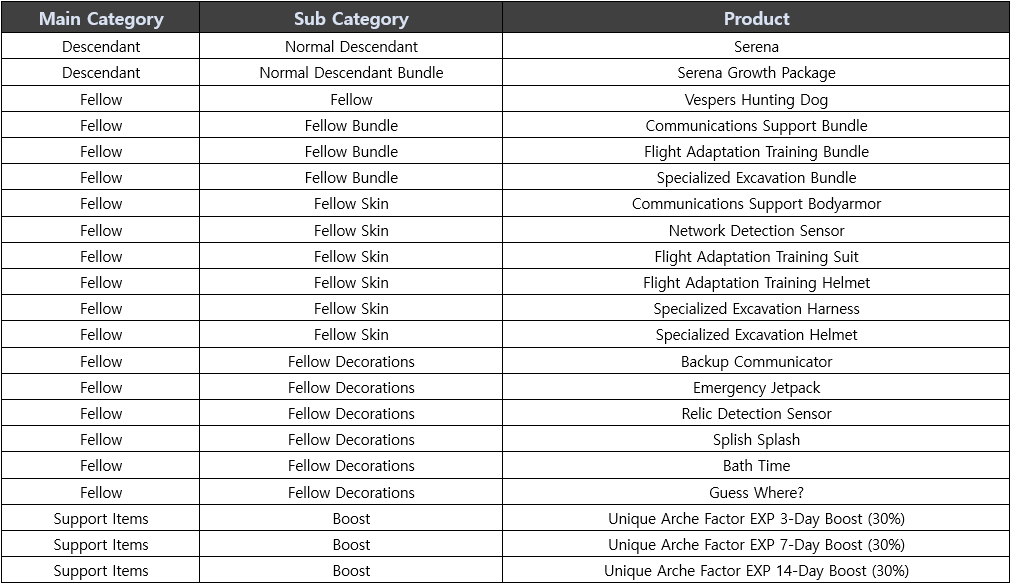Click Flight Adaptation Training Helmet cell
Viewport: 1013px width, 587px height.
click(756, 283)
